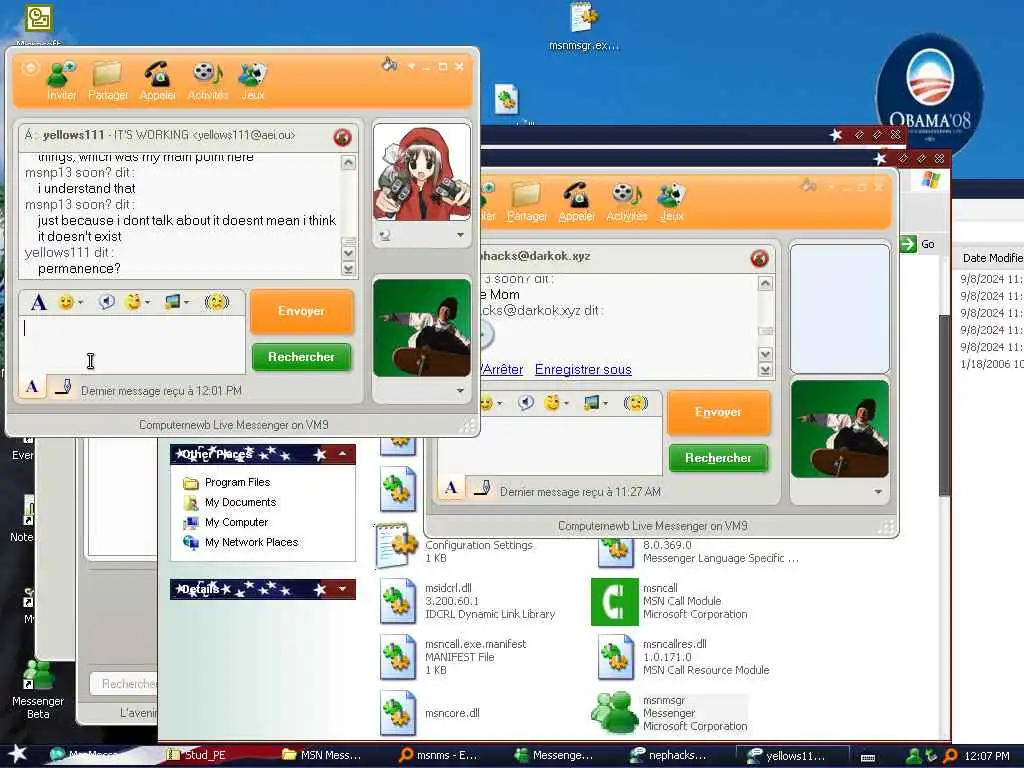This screenshot has width=1024, height=768.
Task: Open Activités in yellows111 chat window
Action: (208, 80)
